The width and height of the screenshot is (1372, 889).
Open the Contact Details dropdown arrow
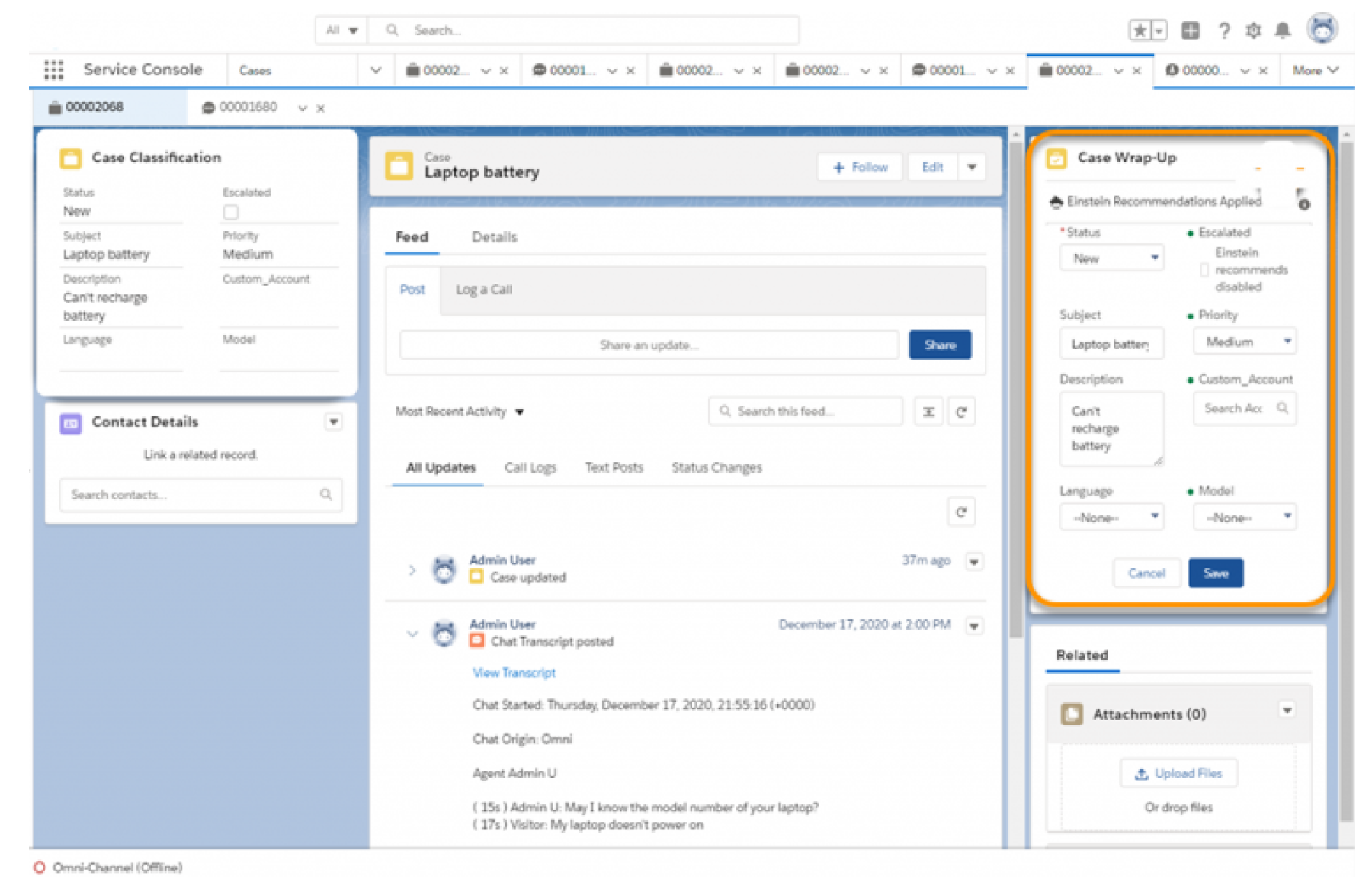[x=333, y=422]
